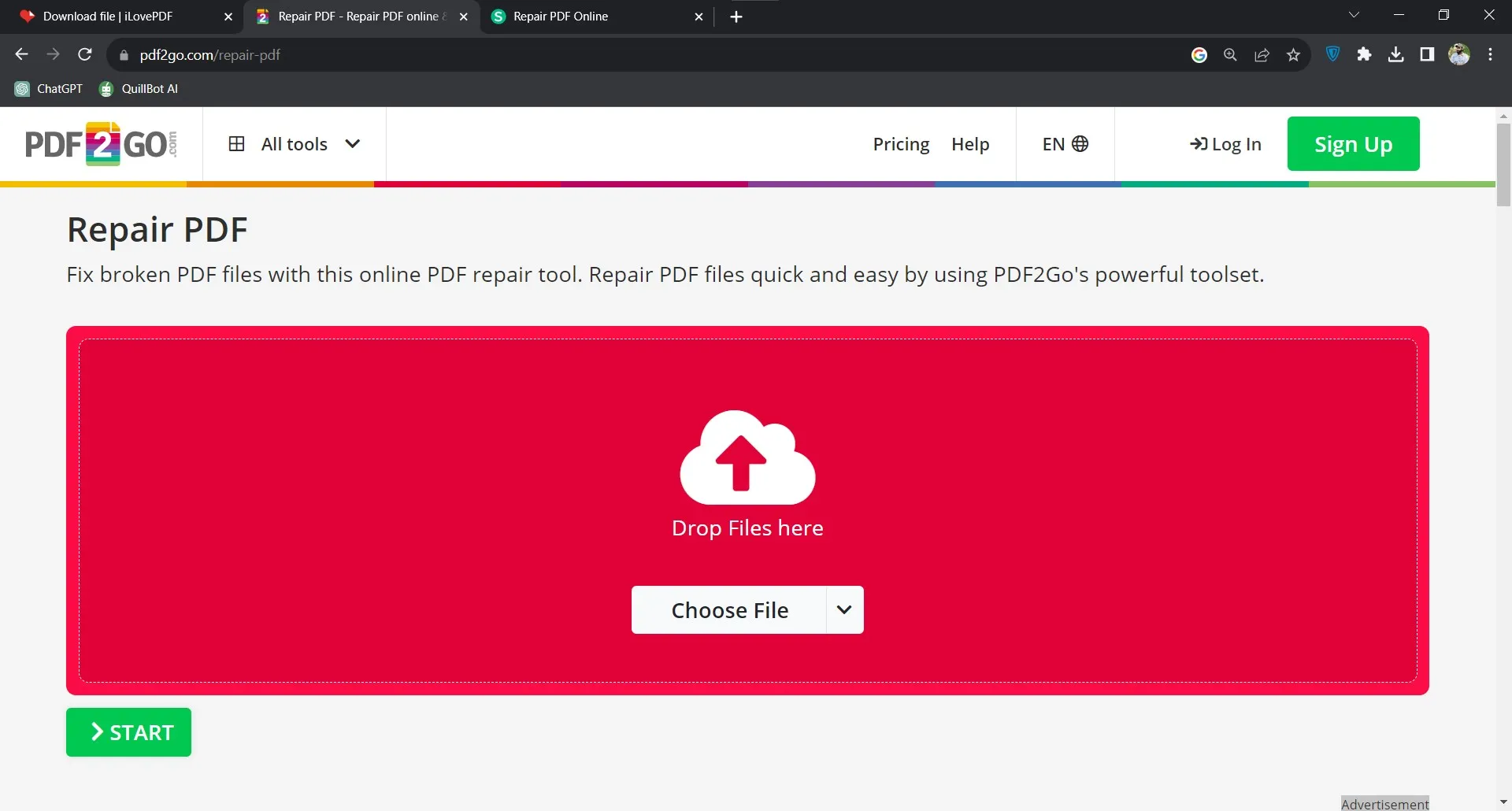Switch to the Repair PDF Online tab
Image resolution: width=1512 pixels, height=811 pixels.
[x=560, y=16]
